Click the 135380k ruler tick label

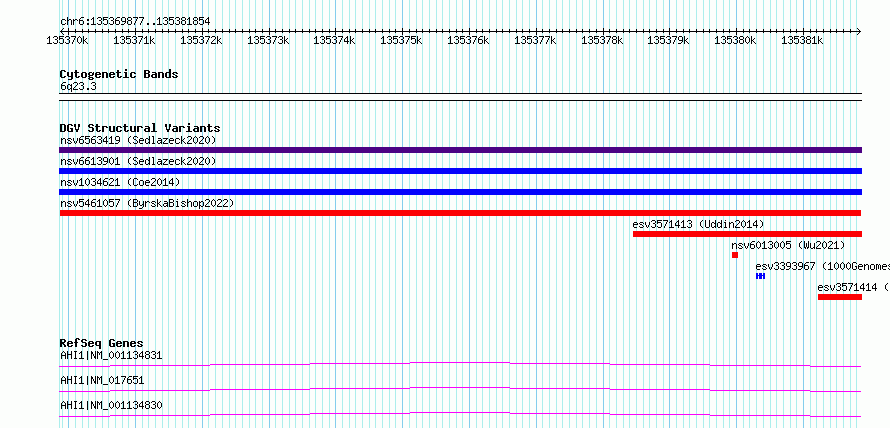click(736, 40)
